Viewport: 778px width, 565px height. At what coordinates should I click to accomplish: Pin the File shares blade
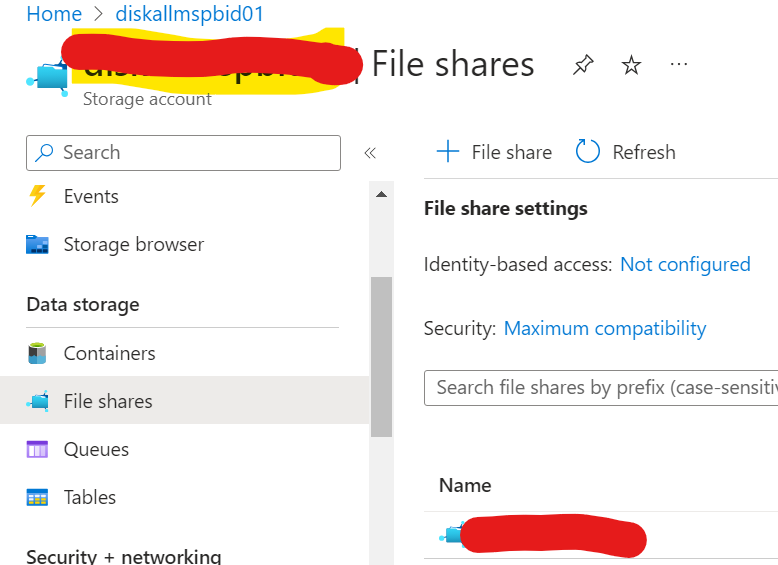click(583, 65)
